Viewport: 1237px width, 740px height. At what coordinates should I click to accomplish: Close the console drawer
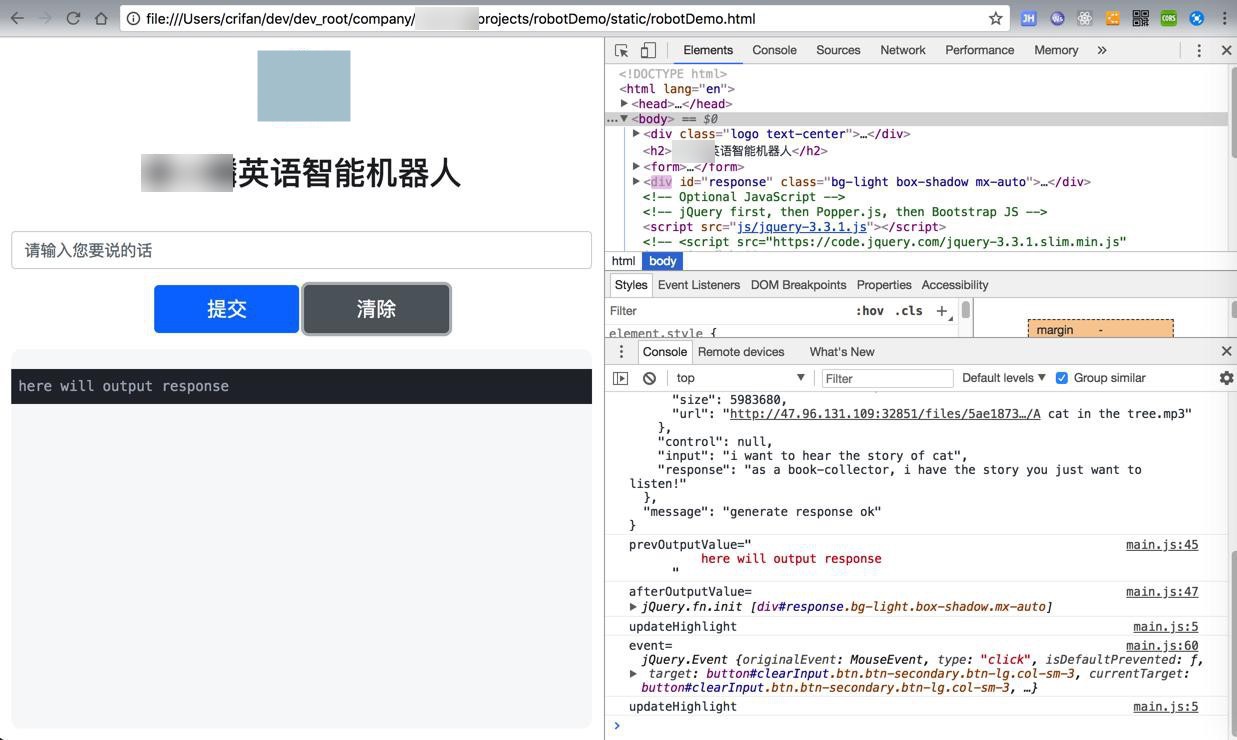(x=1226, y=351)
